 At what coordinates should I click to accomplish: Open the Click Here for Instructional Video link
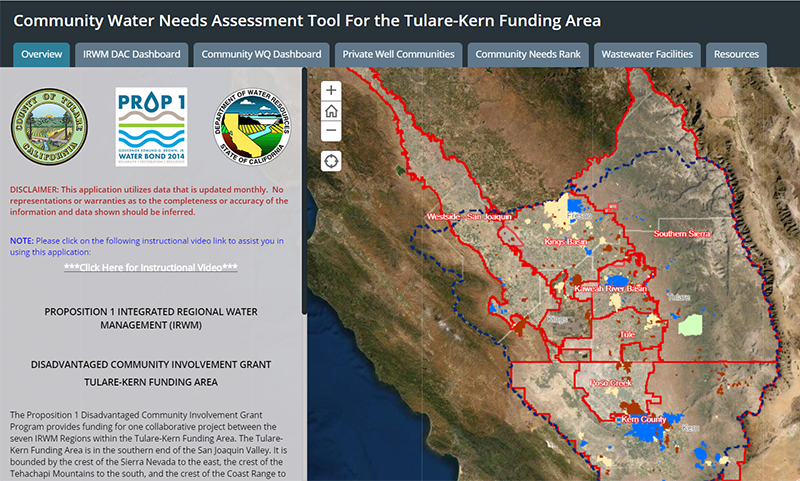pos(151,267)
